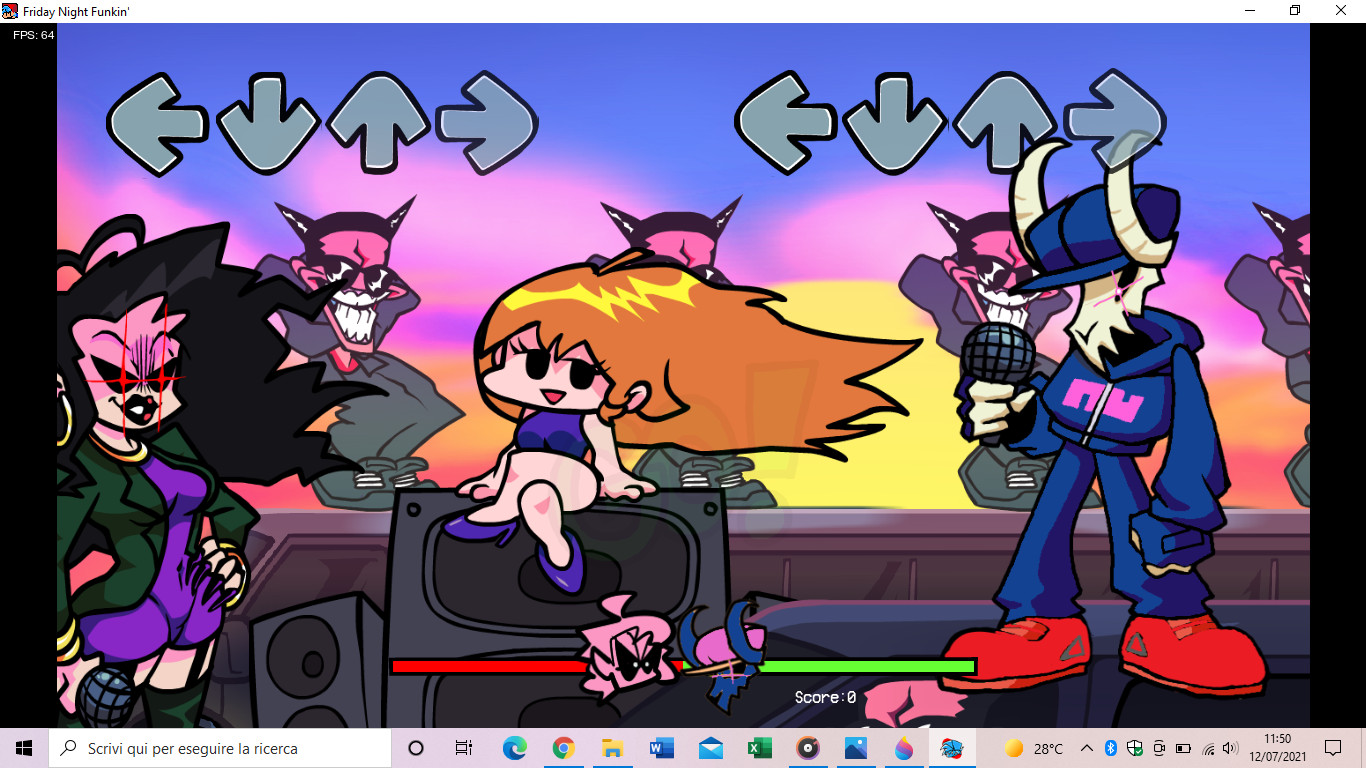Click in the Windows taskbar search box
This screenshot has width=1366, height=768.
pos(220,748)
